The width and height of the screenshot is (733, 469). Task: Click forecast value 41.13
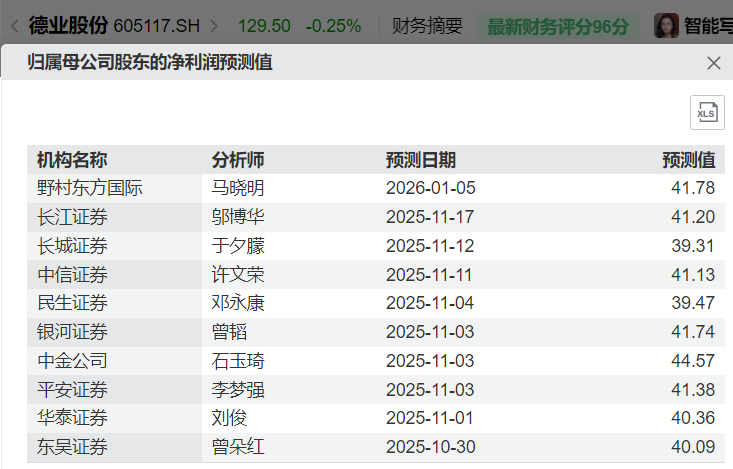(x=693, y=274)
